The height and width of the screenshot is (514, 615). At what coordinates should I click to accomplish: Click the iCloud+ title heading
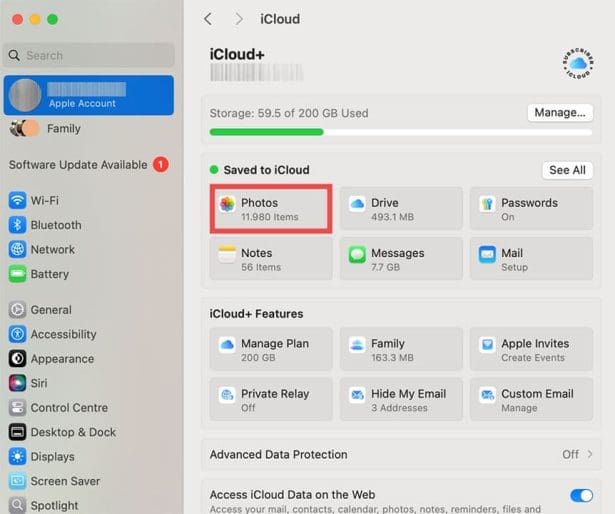(237, 54)
